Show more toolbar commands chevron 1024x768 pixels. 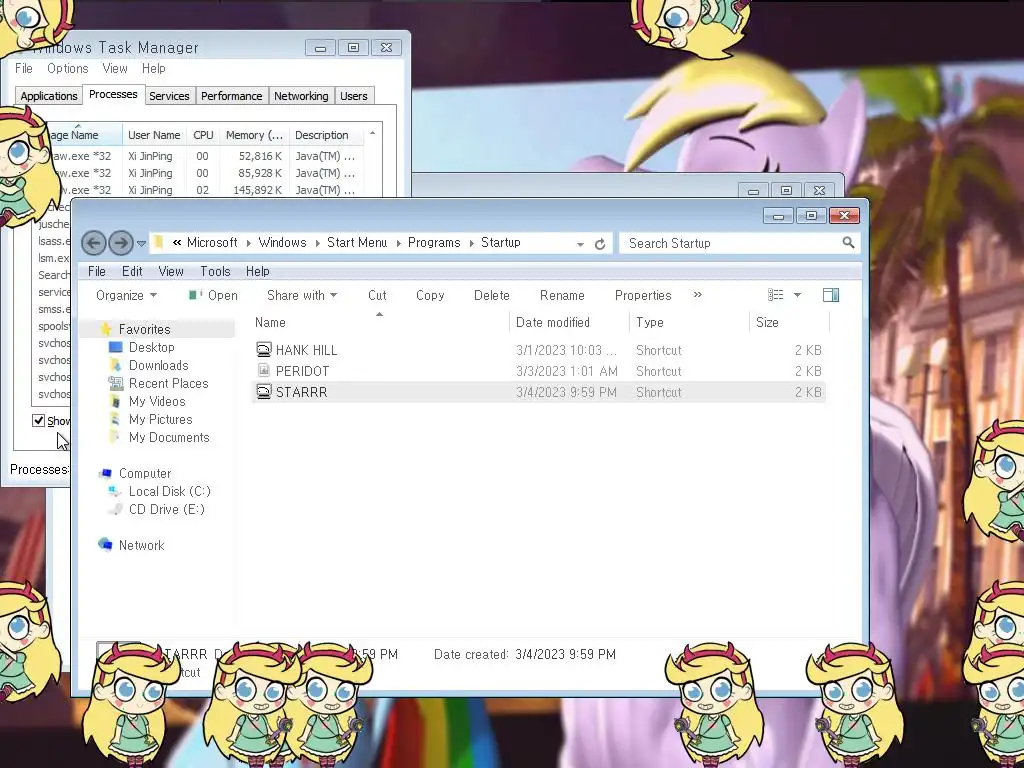tap(697, 295)
